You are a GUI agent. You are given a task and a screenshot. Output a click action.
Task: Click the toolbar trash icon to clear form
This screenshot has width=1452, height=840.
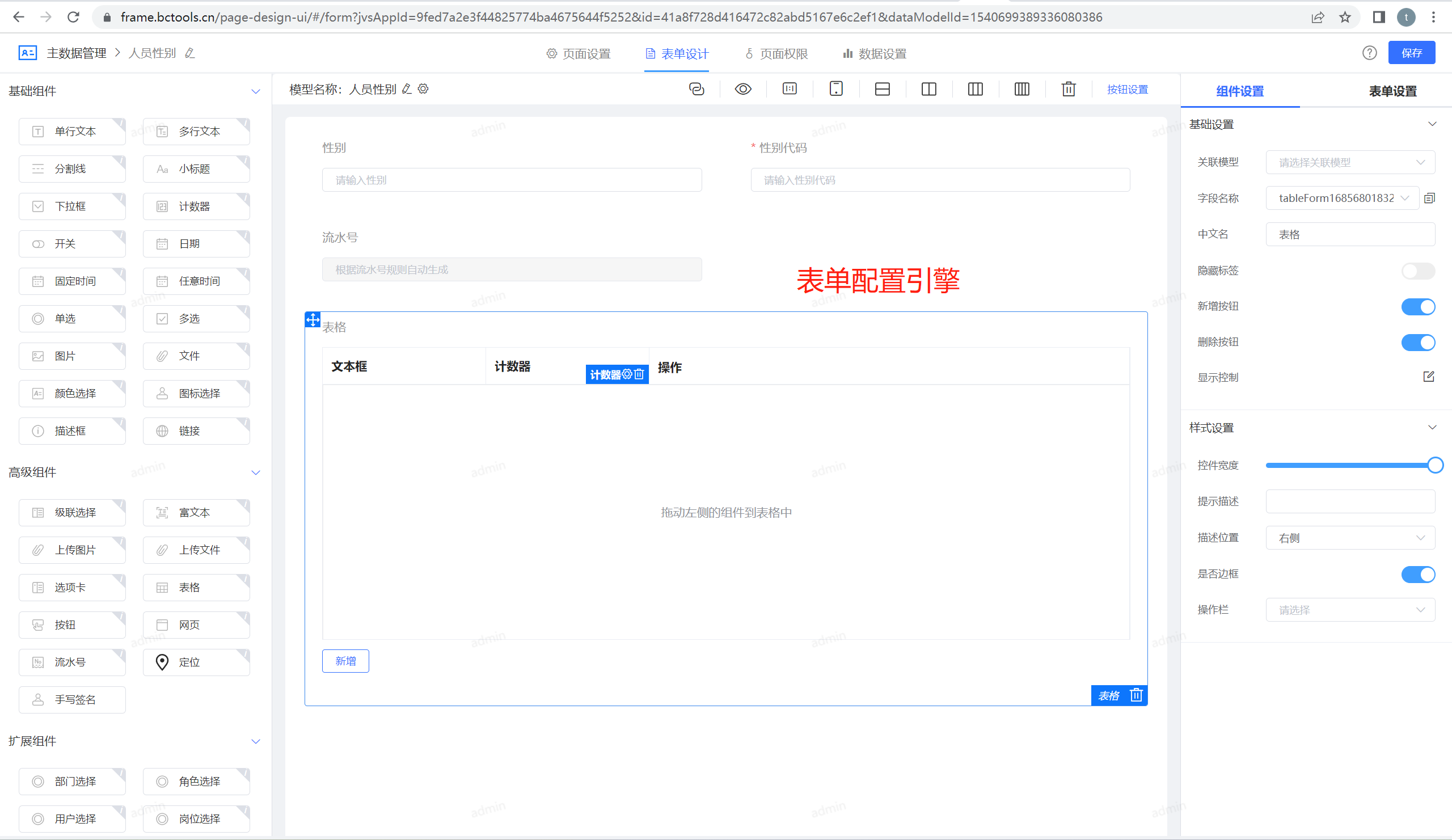(1069, 89)
